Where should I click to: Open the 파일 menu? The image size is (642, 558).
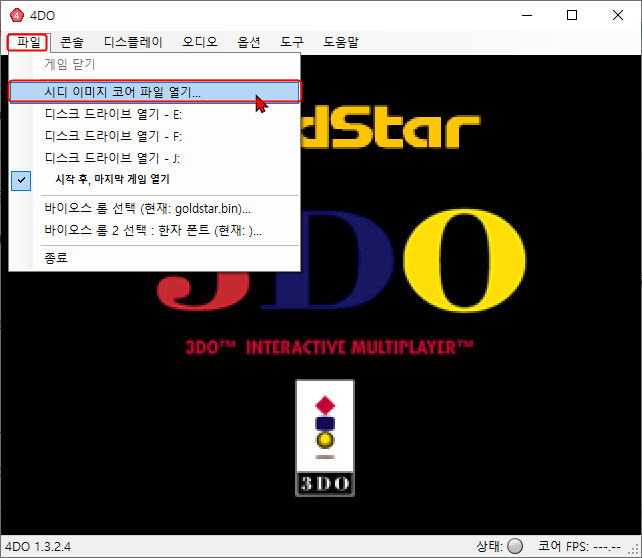pyautogui.click(x=28, y=42)
